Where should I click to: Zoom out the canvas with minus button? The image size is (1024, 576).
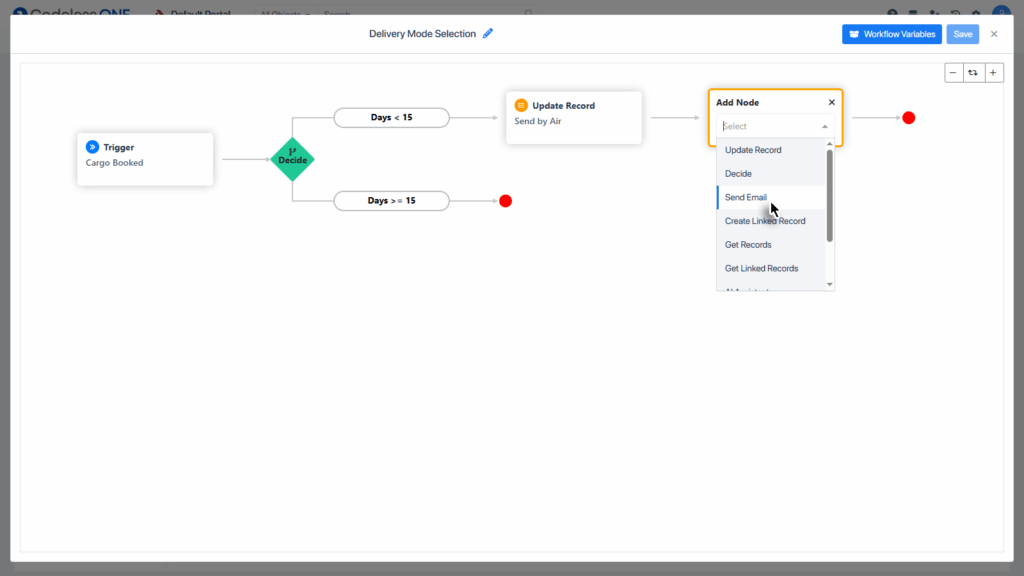(954, 73)
